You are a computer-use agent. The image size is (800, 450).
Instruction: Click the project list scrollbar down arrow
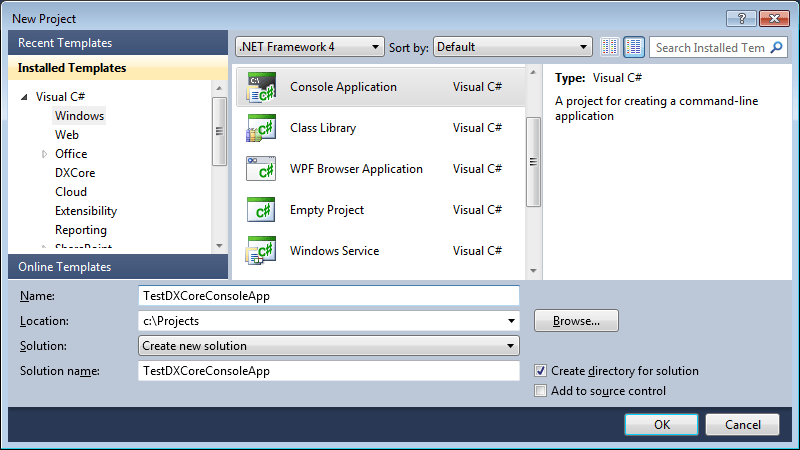click(x=533, y=271)
